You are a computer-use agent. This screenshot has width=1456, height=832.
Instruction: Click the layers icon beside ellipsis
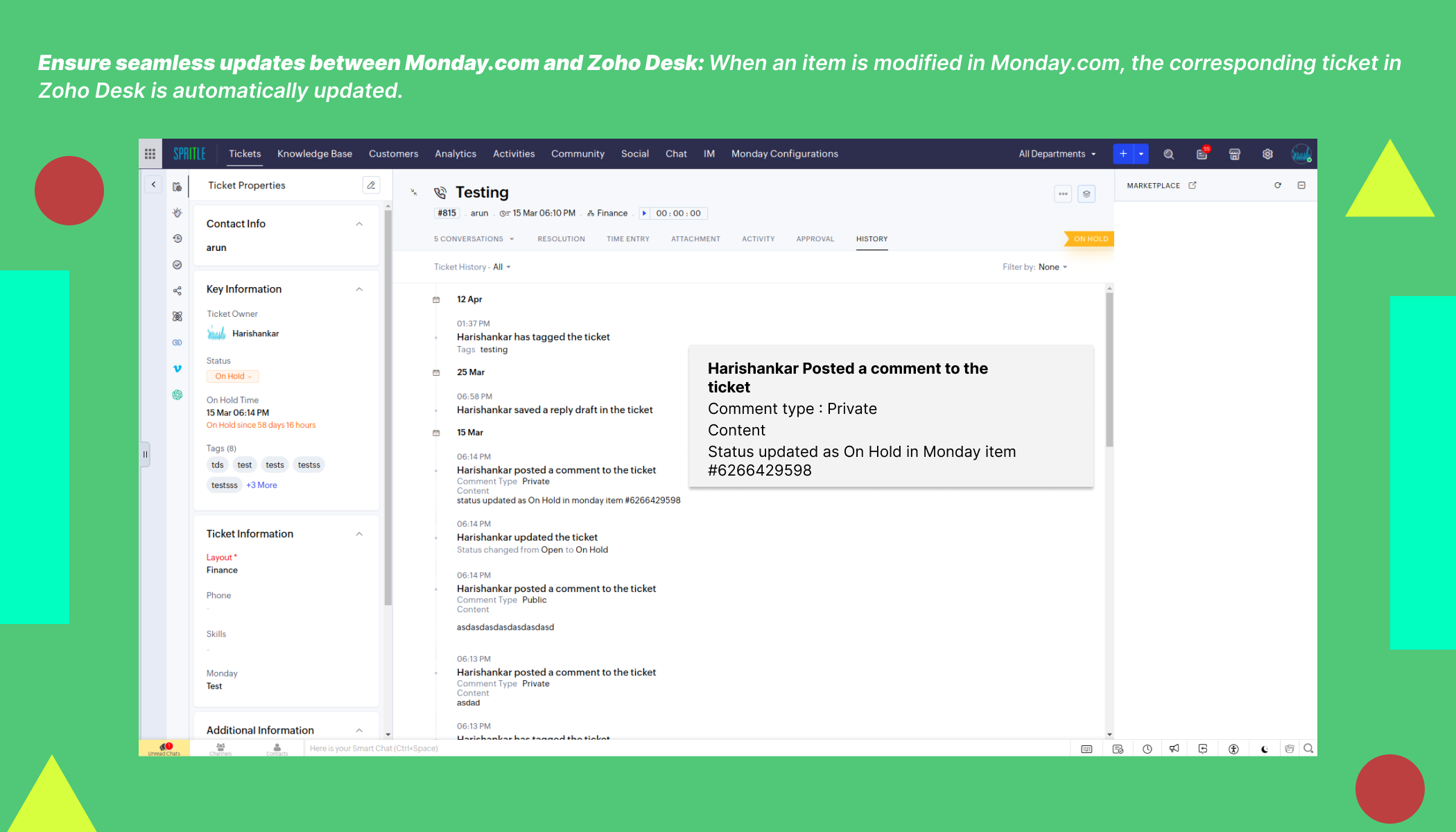click(1086, 194)
